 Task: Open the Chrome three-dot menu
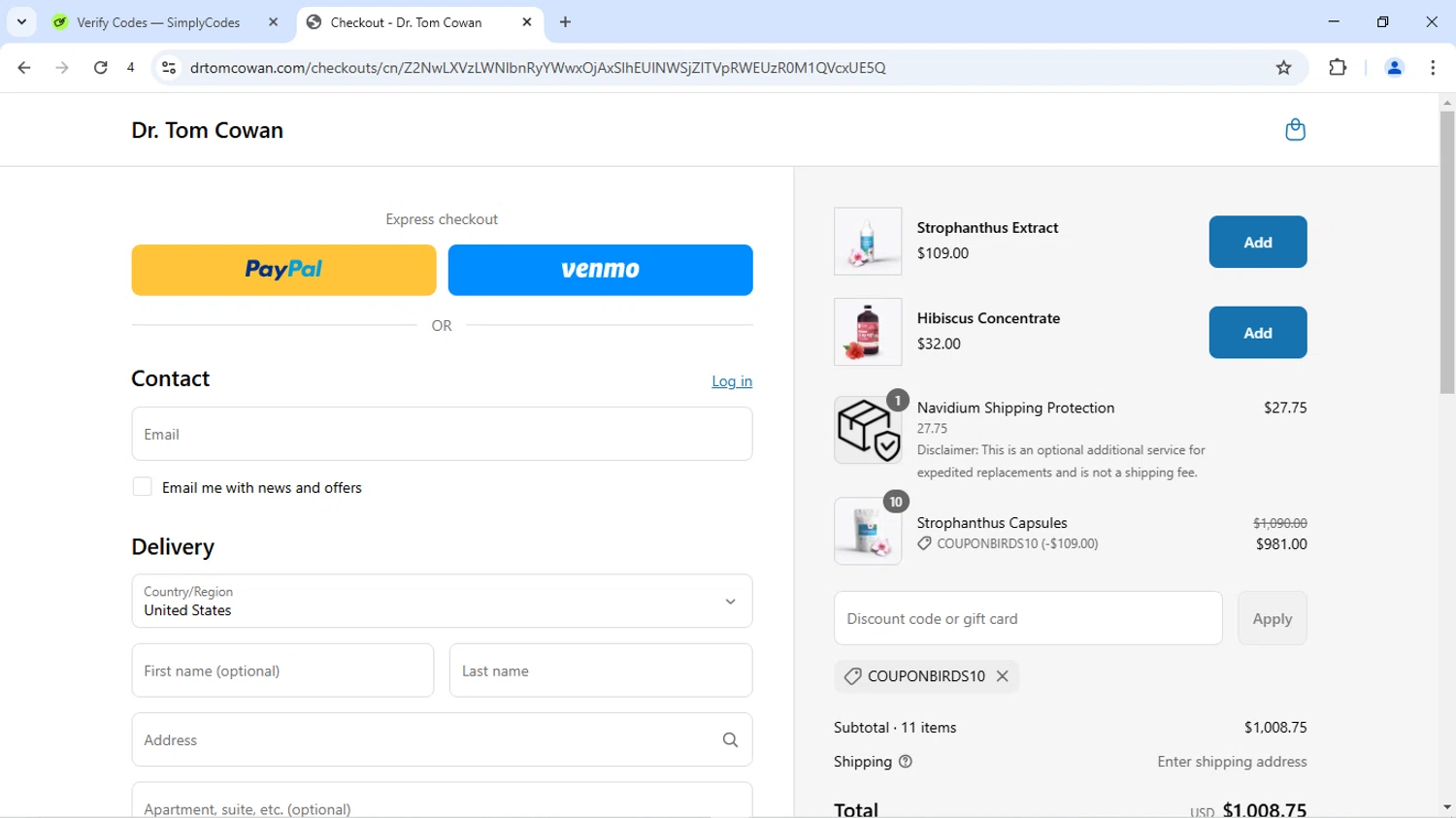[1433, 68]
